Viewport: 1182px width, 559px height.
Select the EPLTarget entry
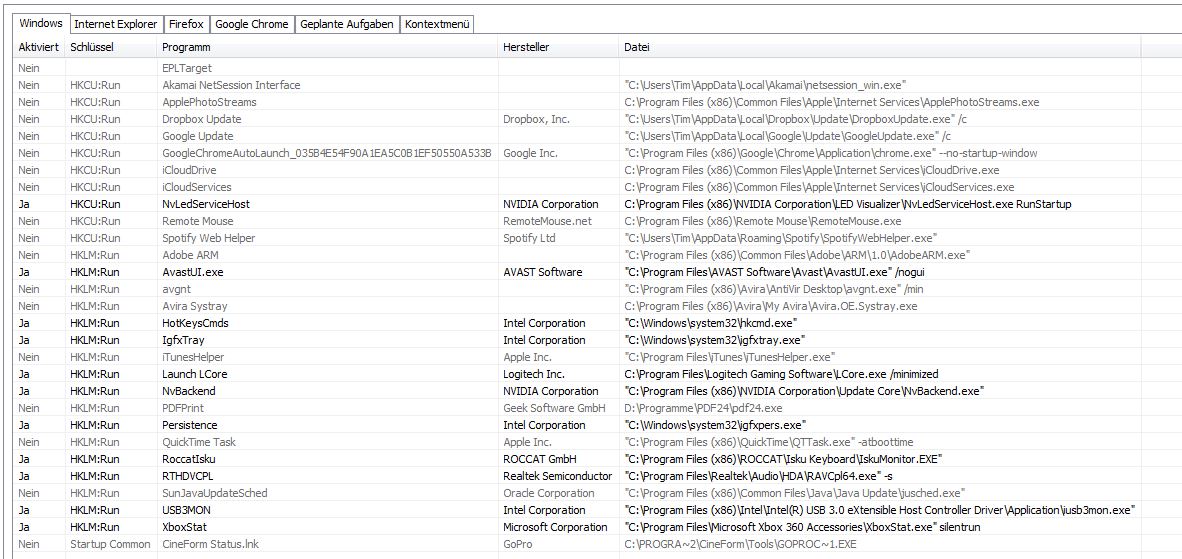coord(187,69)
